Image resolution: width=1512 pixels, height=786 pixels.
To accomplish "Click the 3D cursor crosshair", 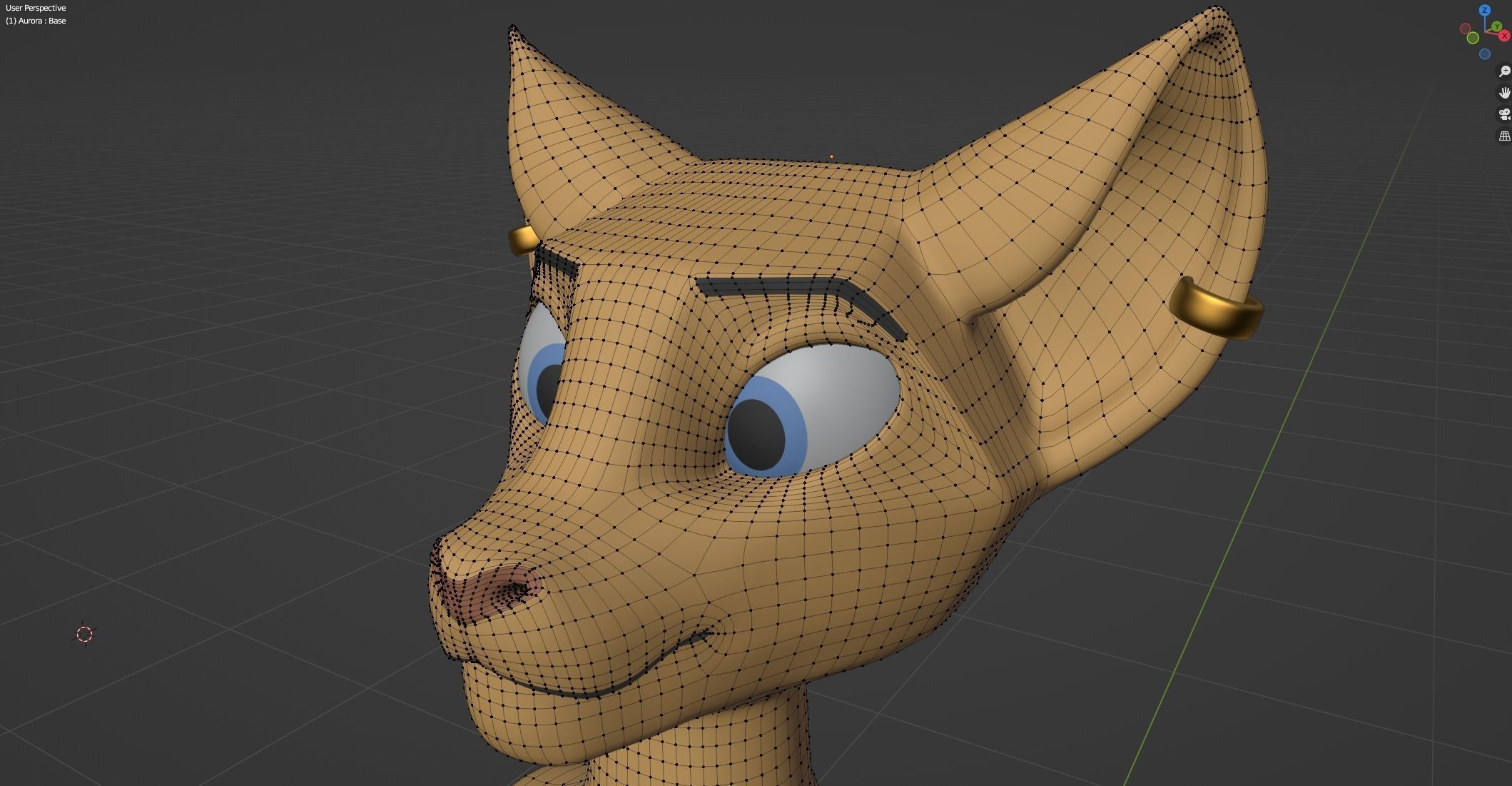I will tap(84, 634).
